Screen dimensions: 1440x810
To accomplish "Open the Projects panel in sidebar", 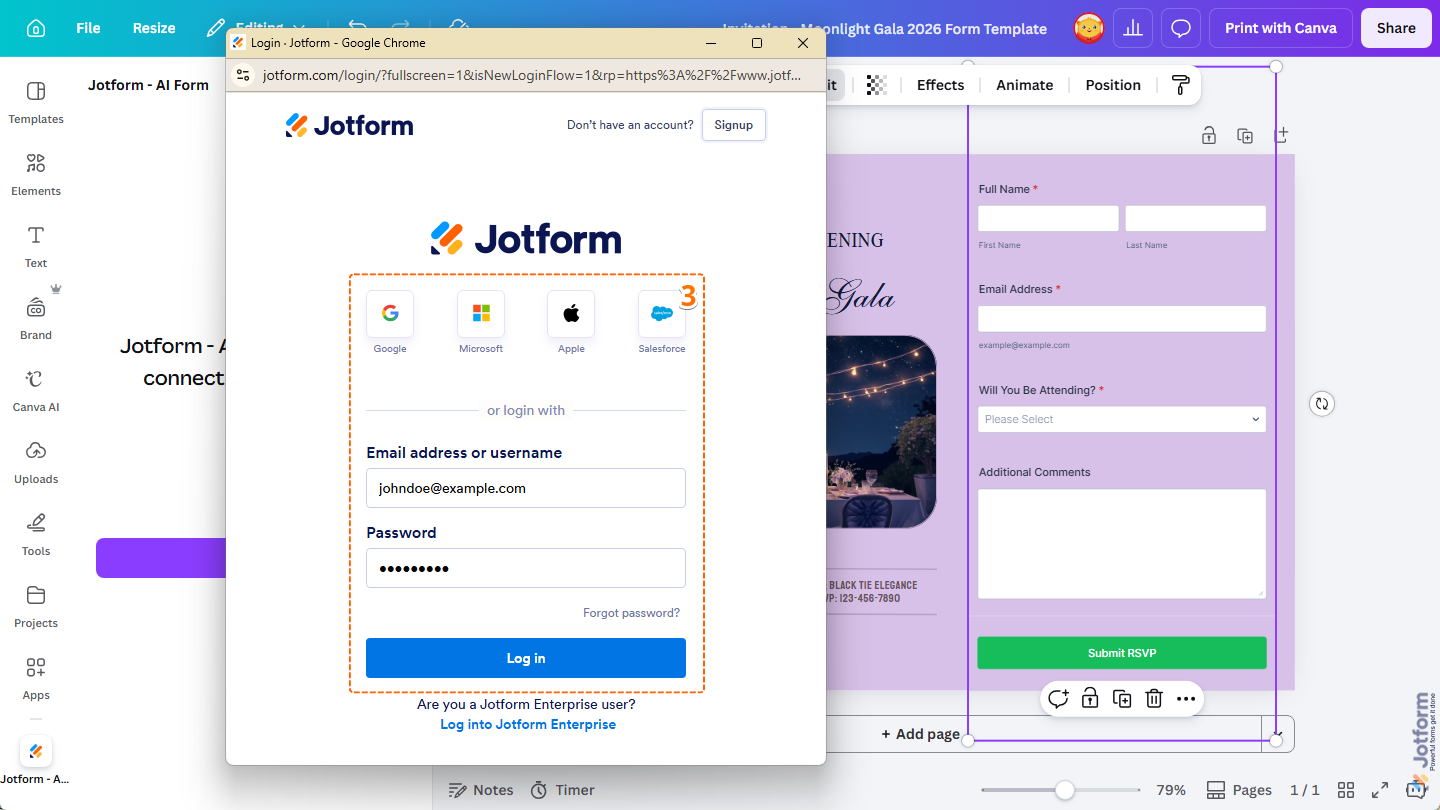I will pyautogui.click(x=36, y=607).
